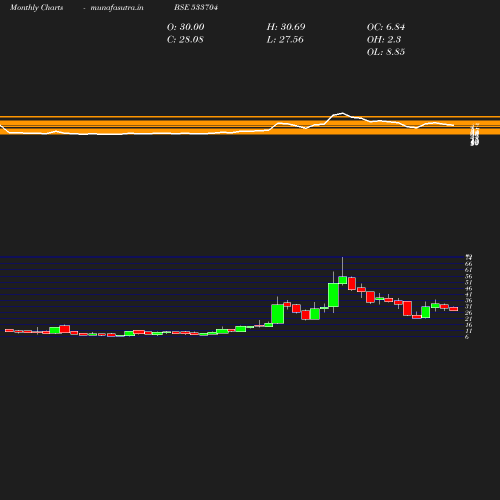Image resolution: width=500 pixels, height=500 pixels.
Task: Click the 6 price axis label
Action: click(x=467, y=337)
